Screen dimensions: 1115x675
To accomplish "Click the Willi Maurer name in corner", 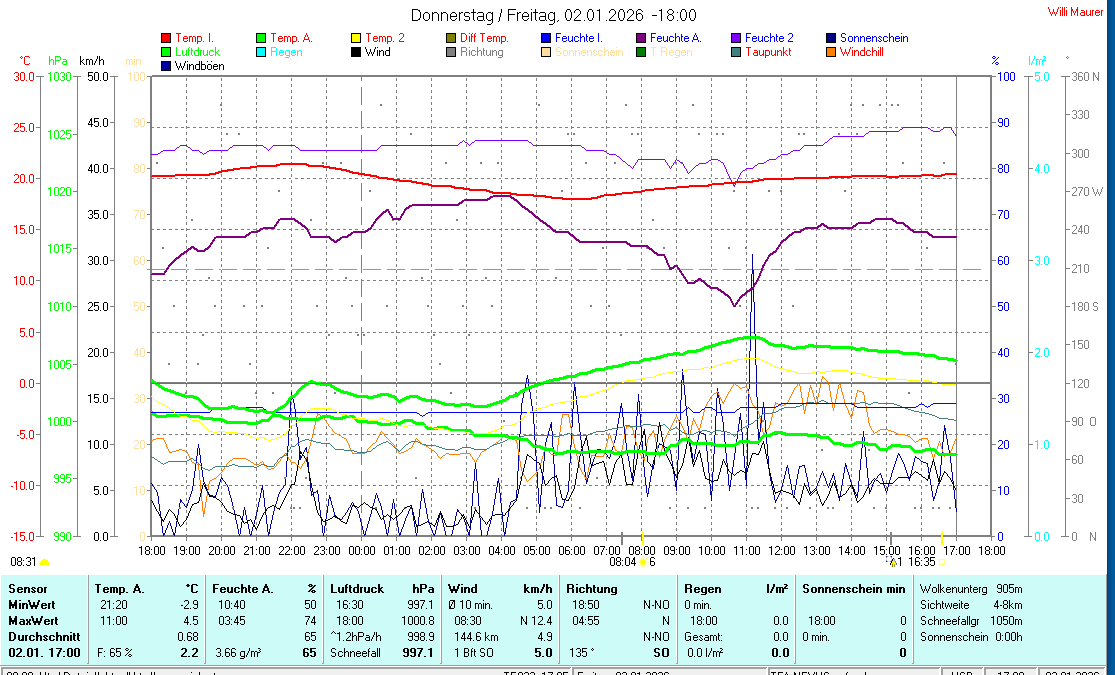I will 1076,12.
